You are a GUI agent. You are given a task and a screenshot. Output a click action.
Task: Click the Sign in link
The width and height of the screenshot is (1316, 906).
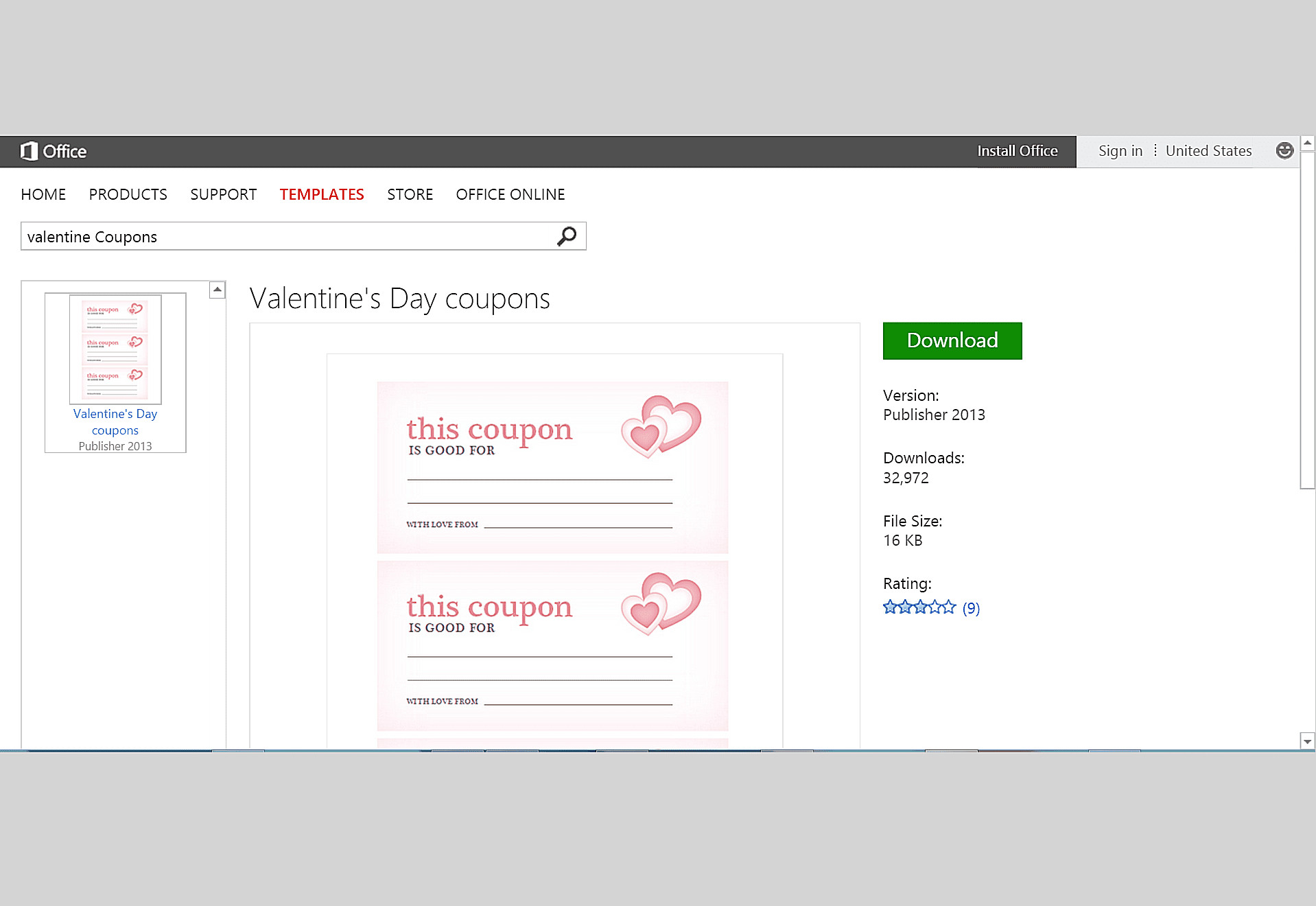pyautogui.click(x=1120, y=151)
